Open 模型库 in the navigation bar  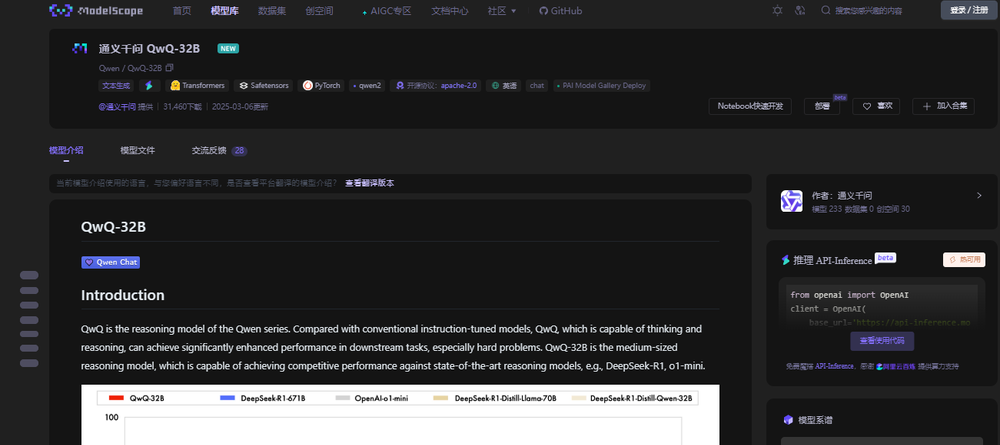(x=224, y=11)
